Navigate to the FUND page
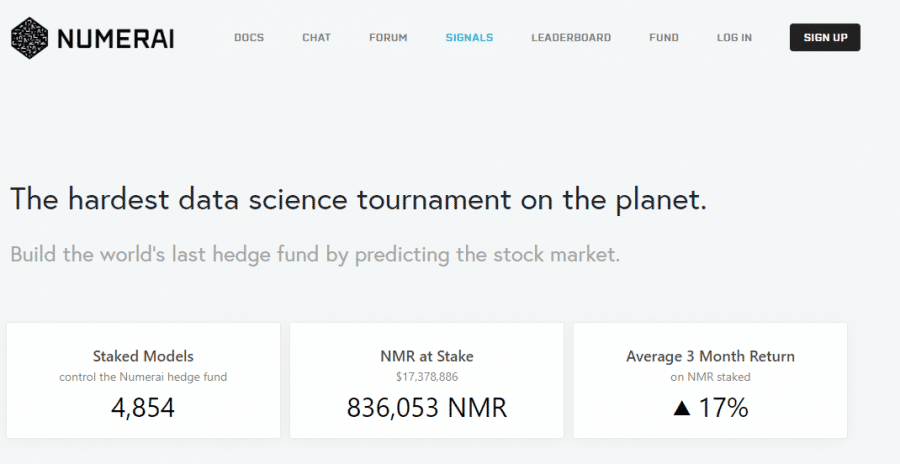The width and height of the screenshot is (900, 464). (x=663, y=38)
